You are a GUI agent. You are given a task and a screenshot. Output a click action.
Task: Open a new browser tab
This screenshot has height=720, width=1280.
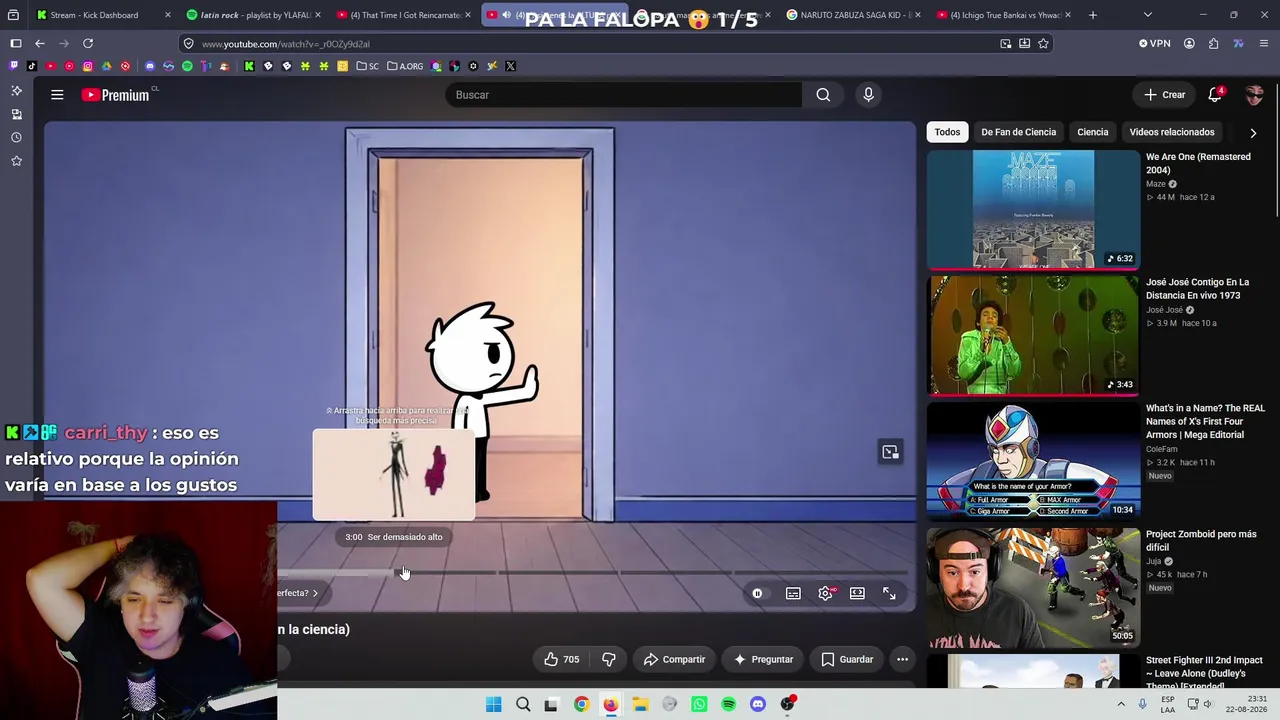(1093, 15)
